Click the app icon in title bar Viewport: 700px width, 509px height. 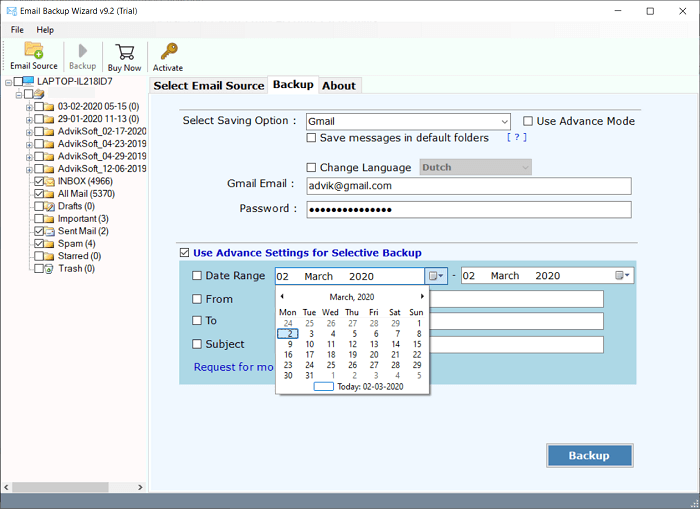pos(12,11)
